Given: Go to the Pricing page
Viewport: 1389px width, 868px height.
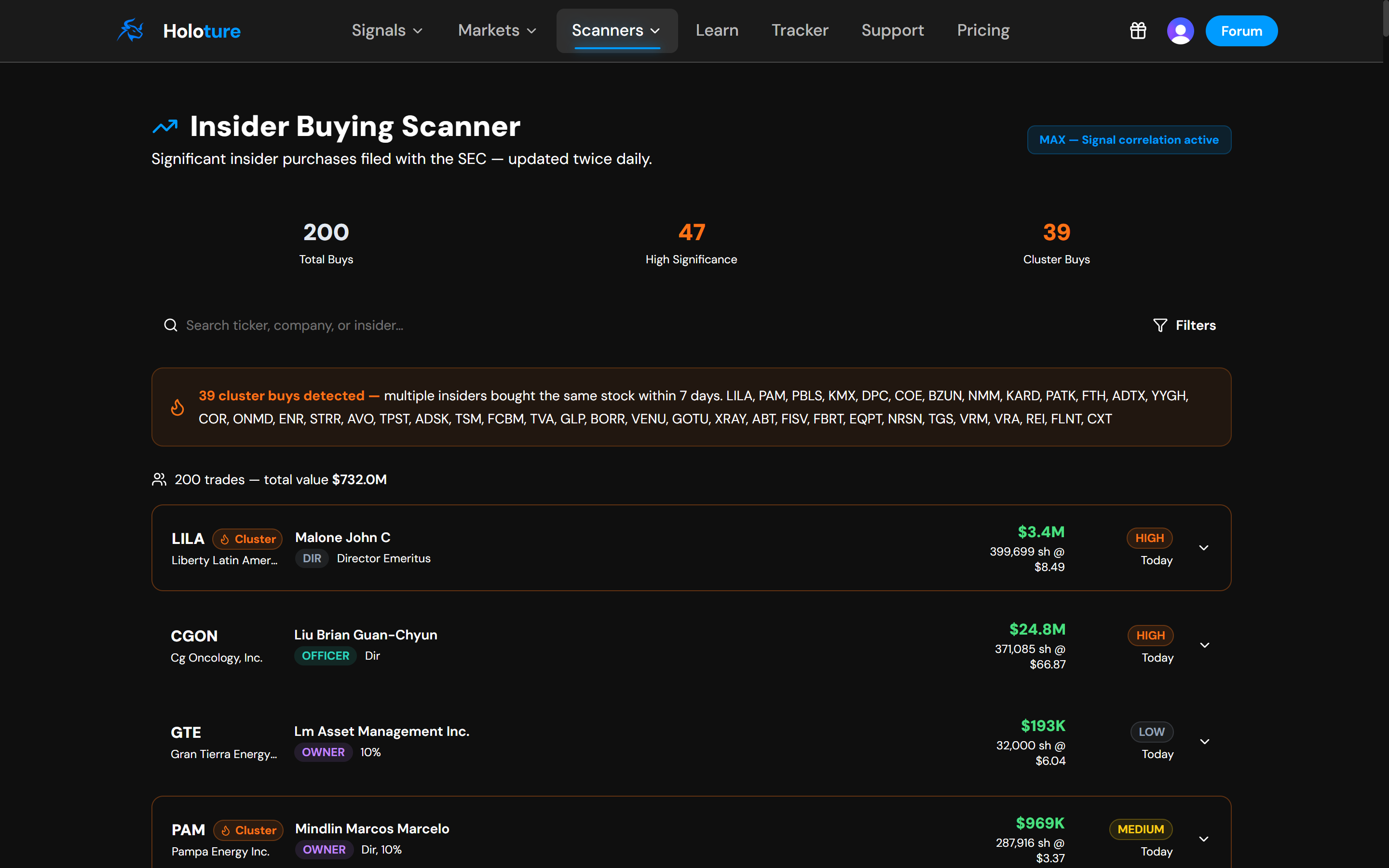Looking at the screenshot, I should coord(983,30).
